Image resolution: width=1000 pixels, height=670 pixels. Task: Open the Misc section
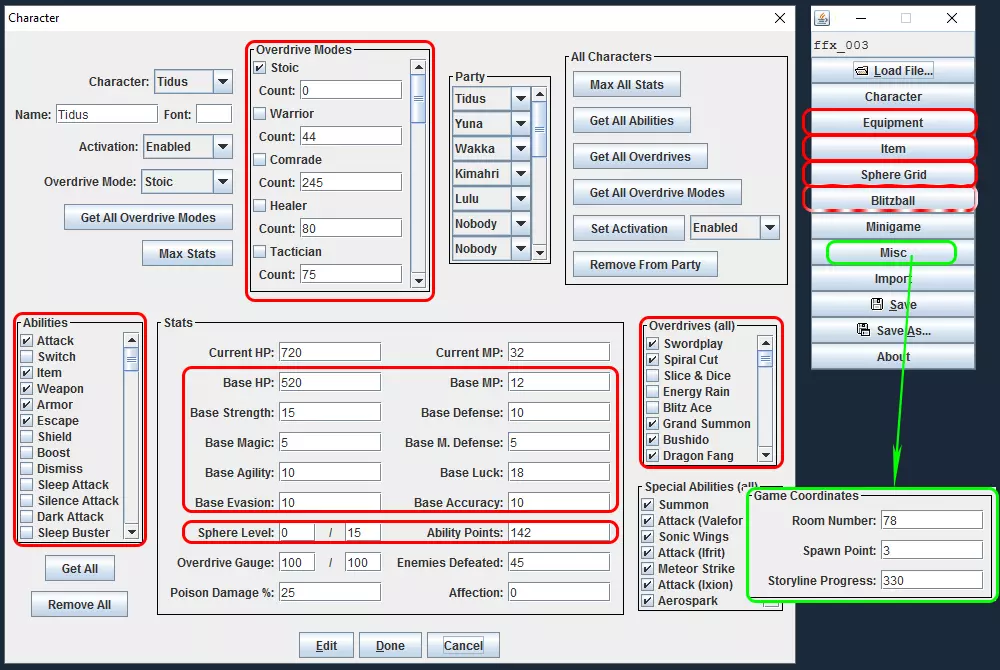pyautogui.click(x=893, y=252)
